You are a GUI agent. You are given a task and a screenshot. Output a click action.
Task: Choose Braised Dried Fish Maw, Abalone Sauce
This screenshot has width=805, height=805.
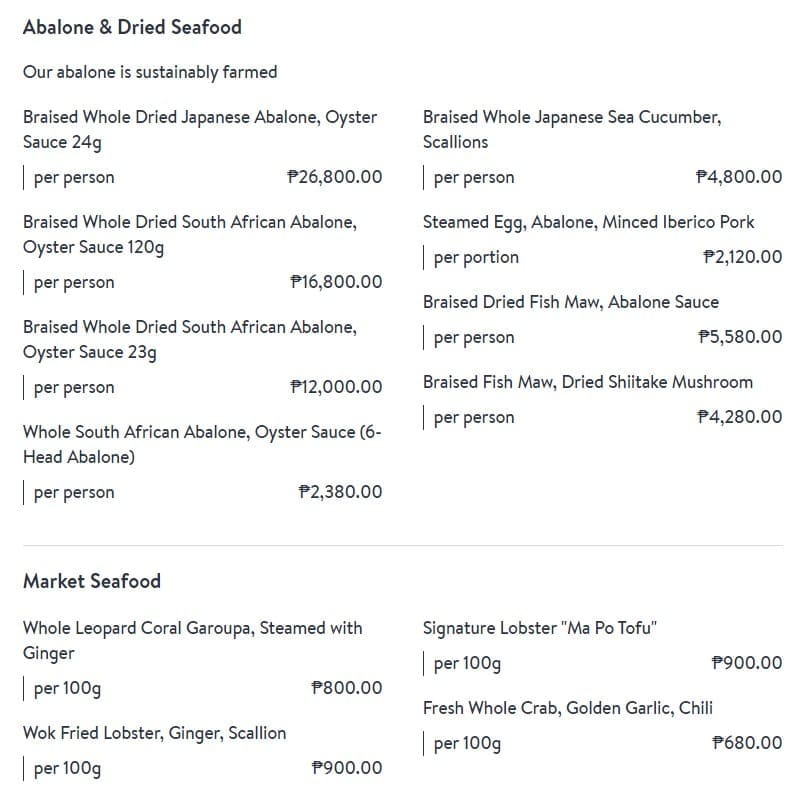570,302
